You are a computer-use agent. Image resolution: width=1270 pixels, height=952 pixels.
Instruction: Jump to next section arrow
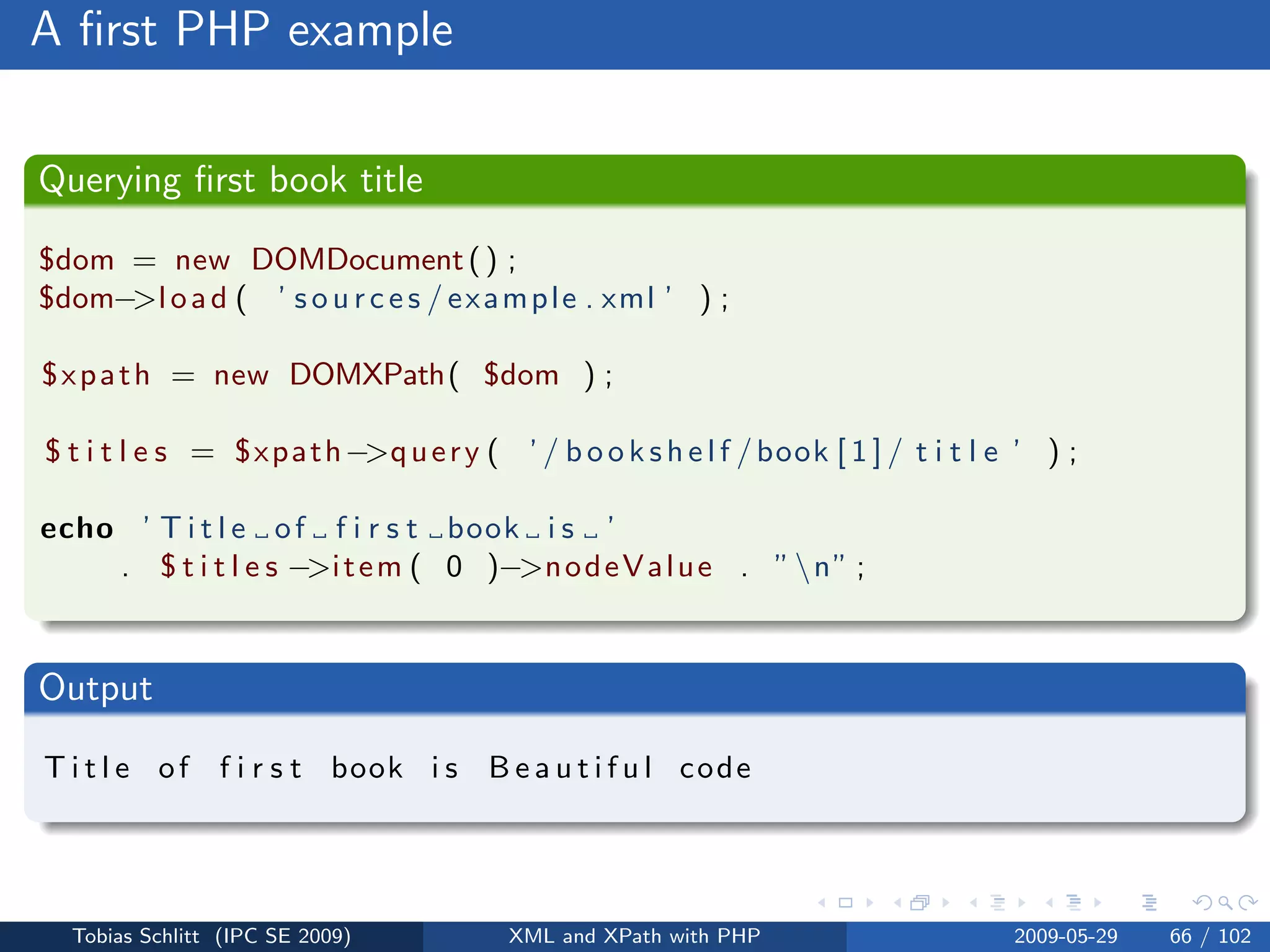(1098, 903)
